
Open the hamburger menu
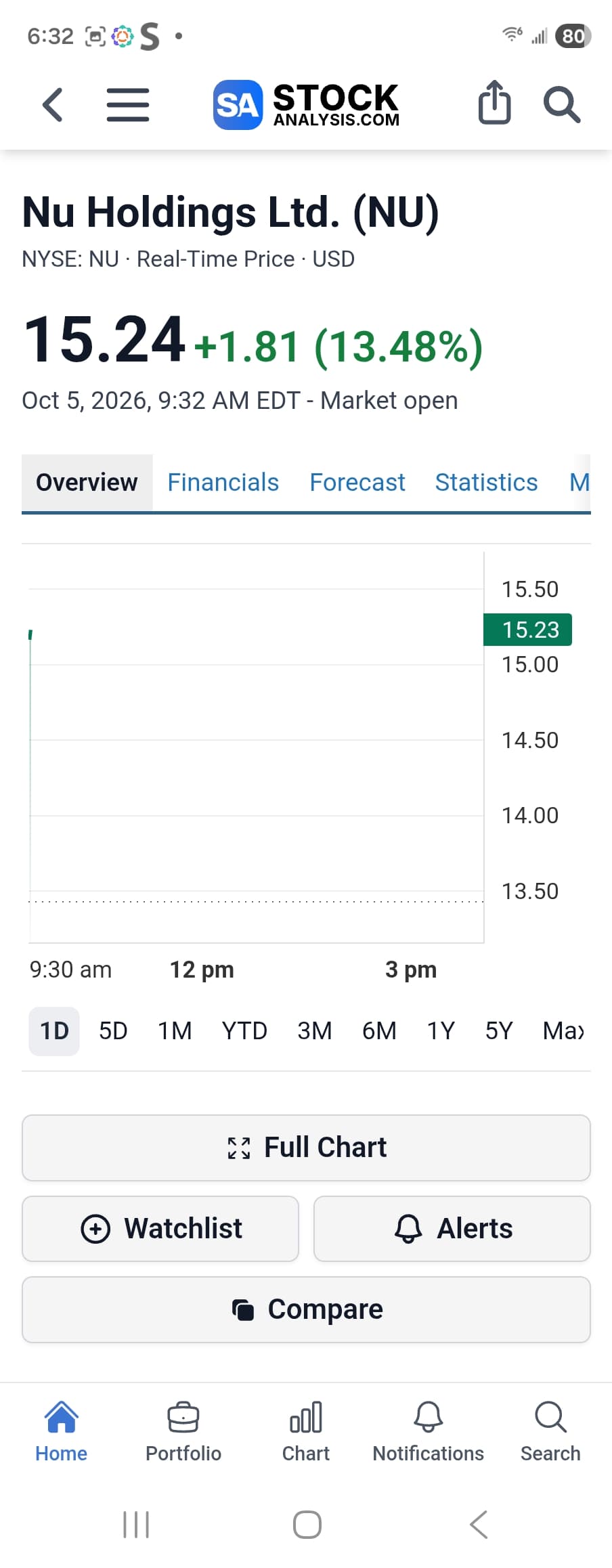click(128, 105)
